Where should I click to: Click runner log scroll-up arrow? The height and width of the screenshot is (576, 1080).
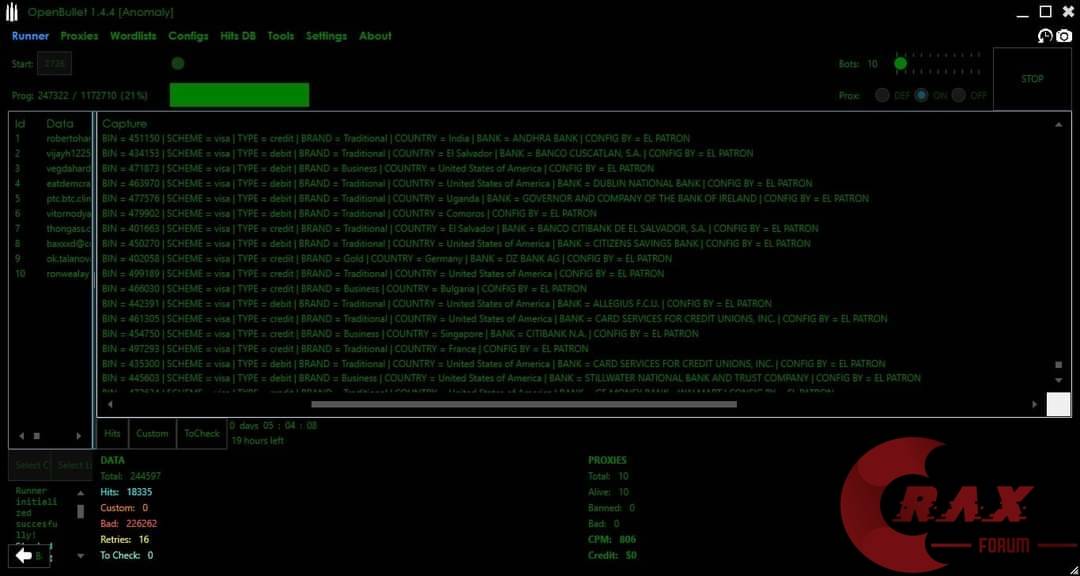tap(81, 493)
